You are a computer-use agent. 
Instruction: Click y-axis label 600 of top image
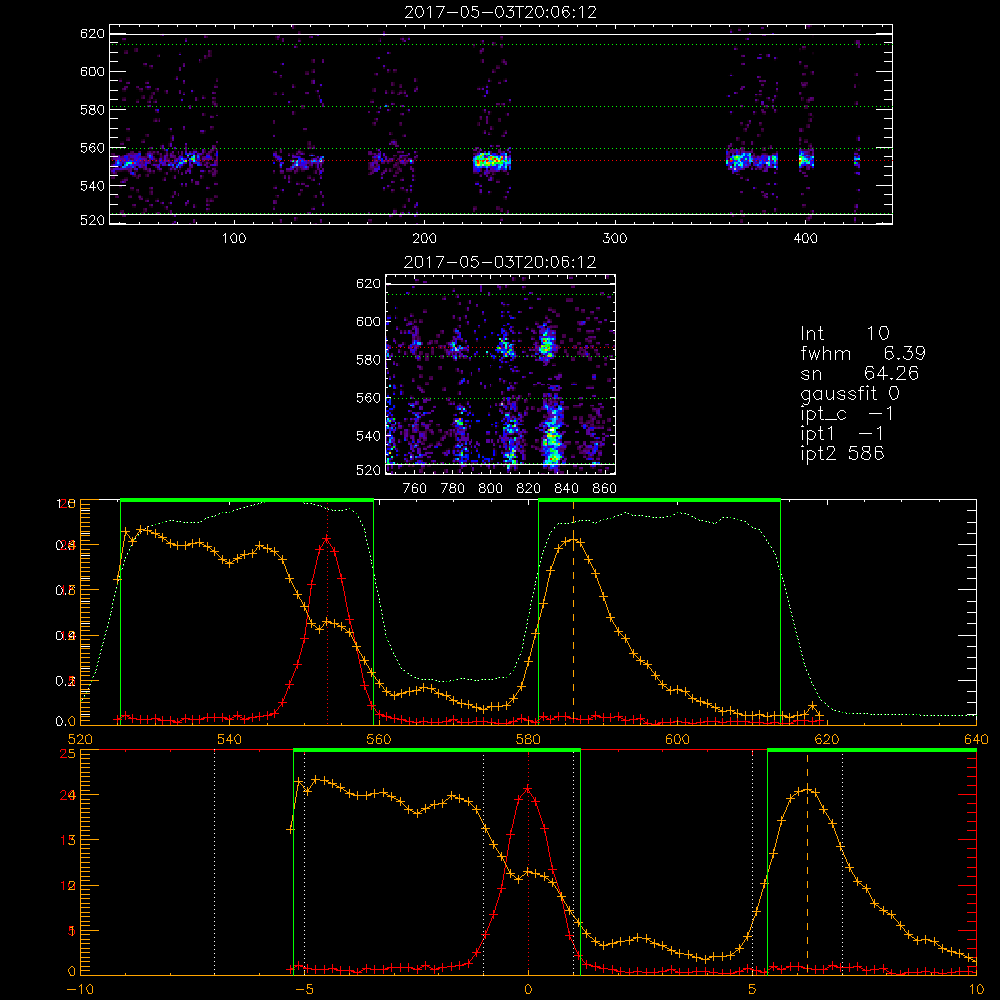(92, 71)
